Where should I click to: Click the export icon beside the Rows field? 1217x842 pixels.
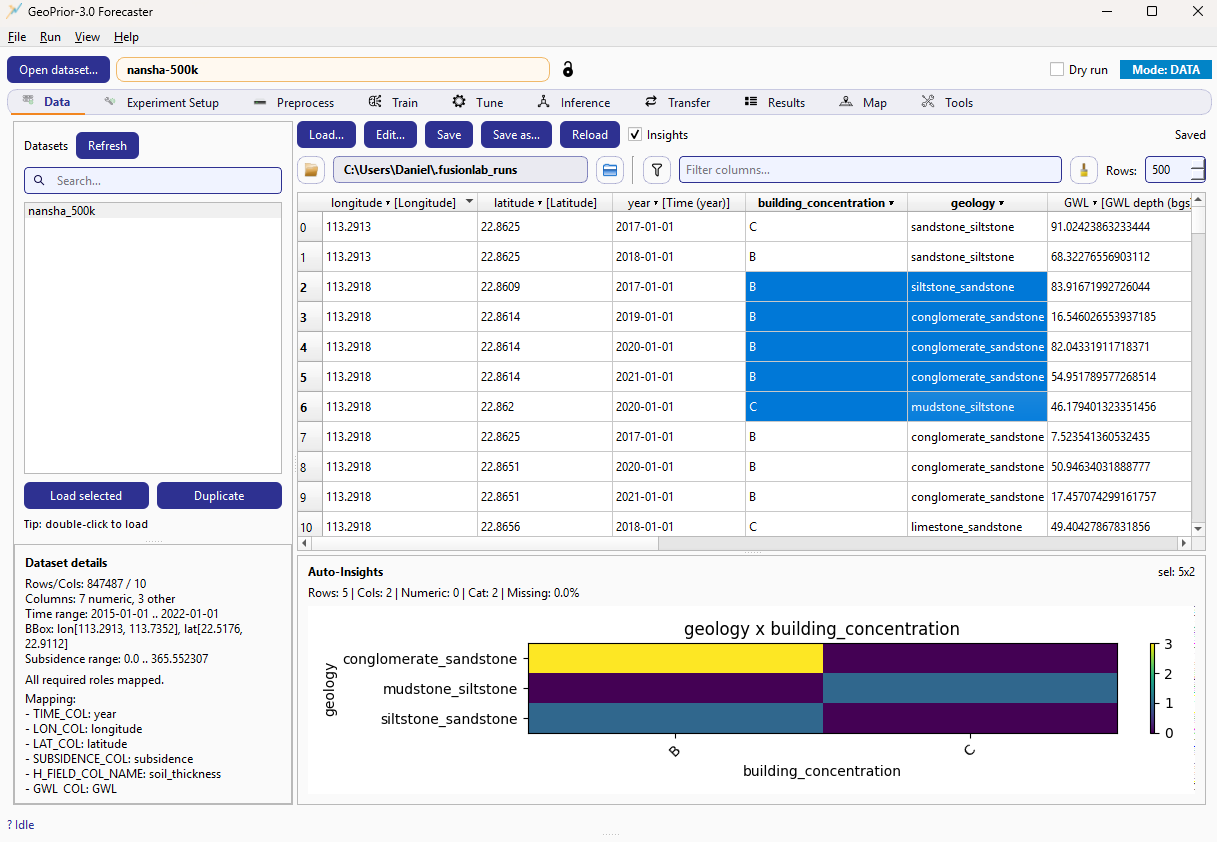[1083, 170]
